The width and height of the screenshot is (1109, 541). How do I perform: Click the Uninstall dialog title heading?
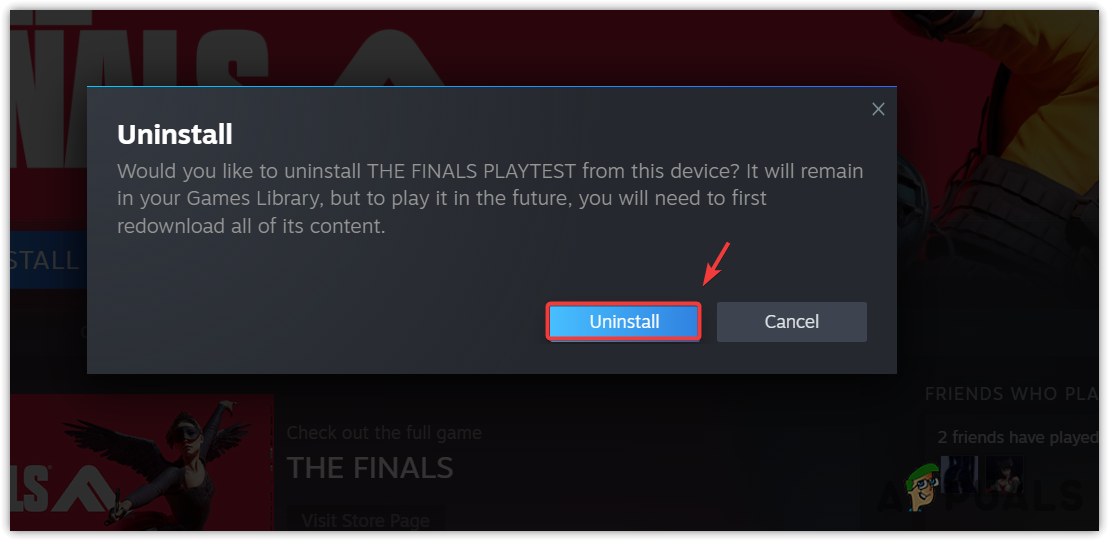[x=175, y=134]
